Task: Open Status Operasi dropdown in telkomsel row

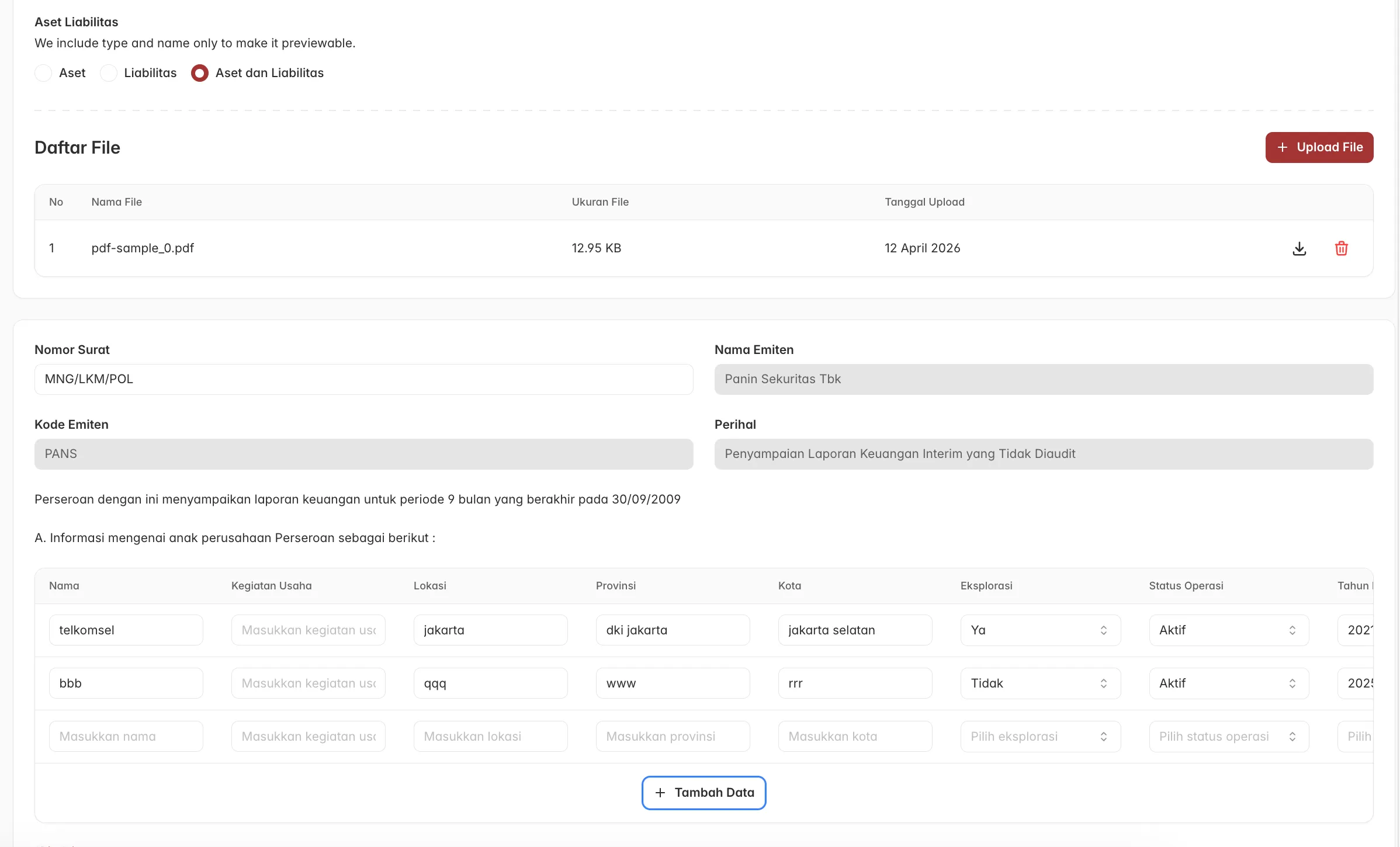Action: click(x=1229, y=630)
